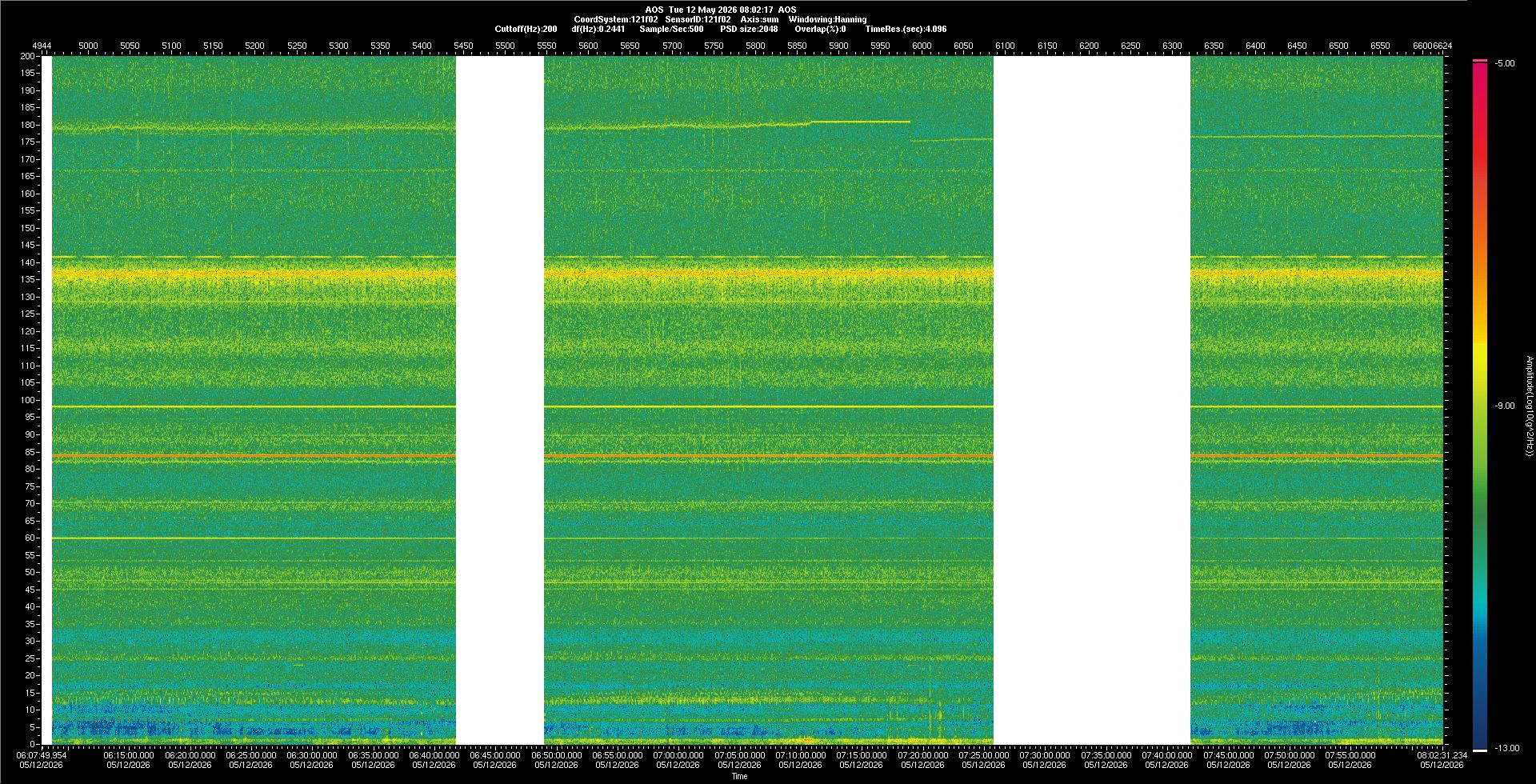Click the 06:07:49.954 start time label

click(42, 755)
